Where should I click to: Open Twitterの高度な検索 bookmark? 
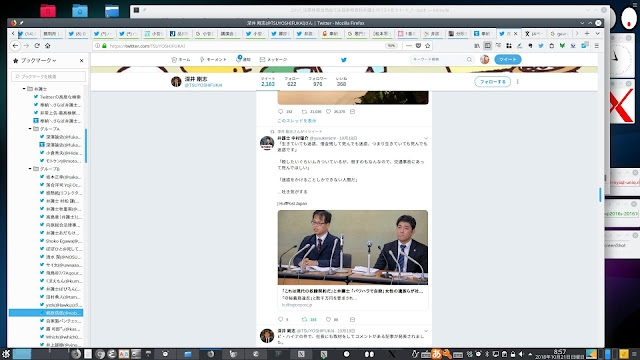point(60,97)
